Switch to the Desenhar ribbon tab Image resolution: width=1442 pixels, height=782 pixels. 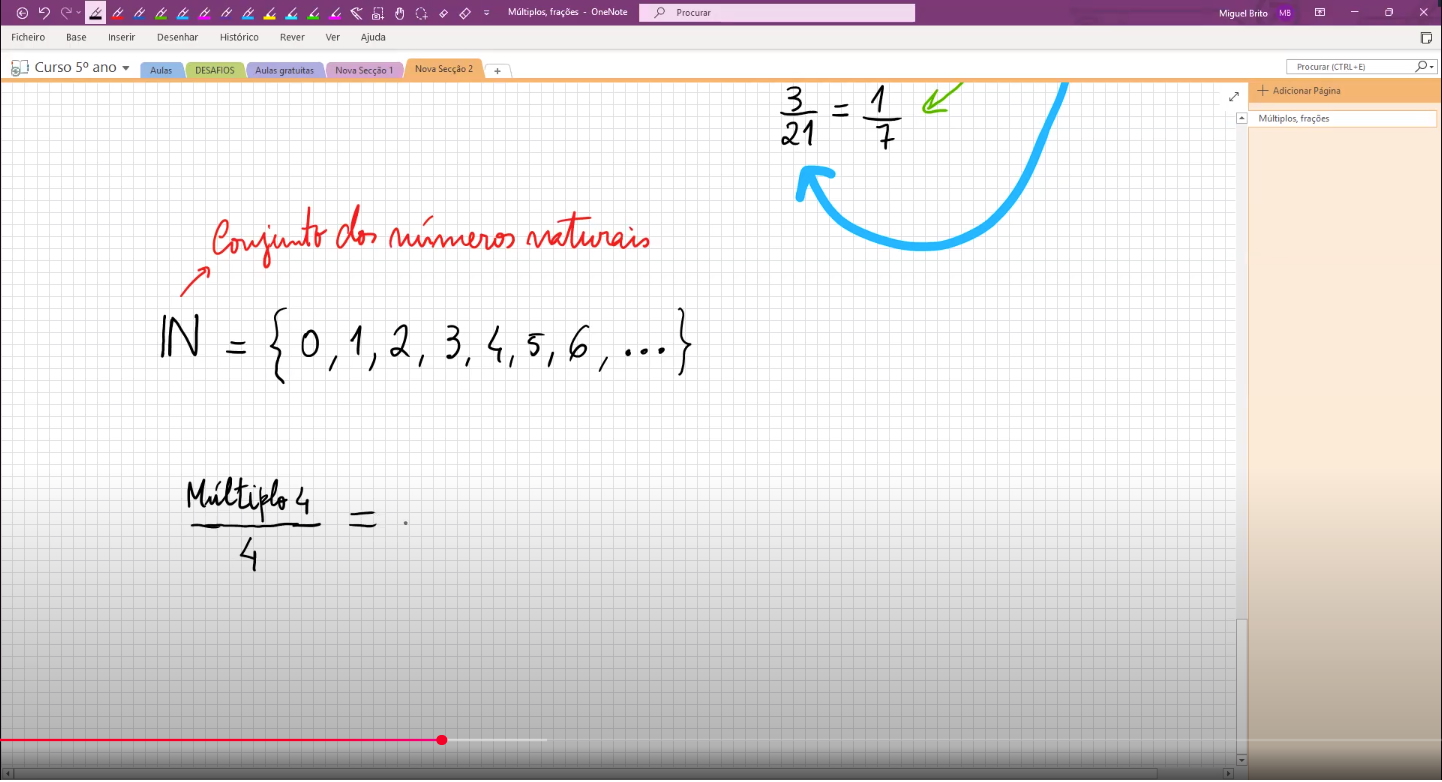pyautogui.click(x=178, y=37)
